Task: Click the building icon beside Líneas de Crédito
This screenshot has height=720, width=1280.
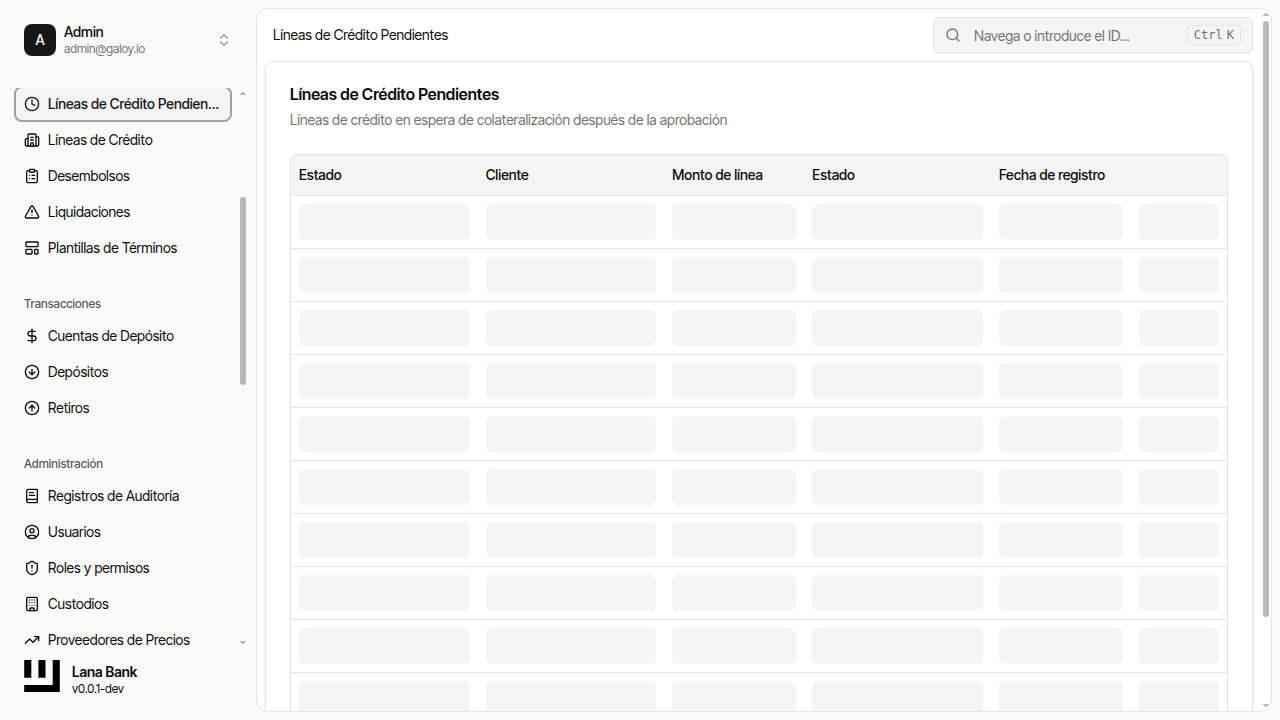Action: (x=32, y=140)
